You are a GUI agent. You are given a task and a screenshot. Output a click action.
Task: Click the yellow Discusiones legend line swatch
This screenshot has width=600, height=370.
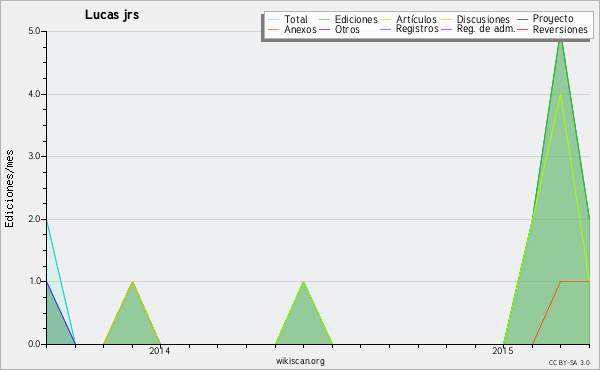click(x=447, y=19)
